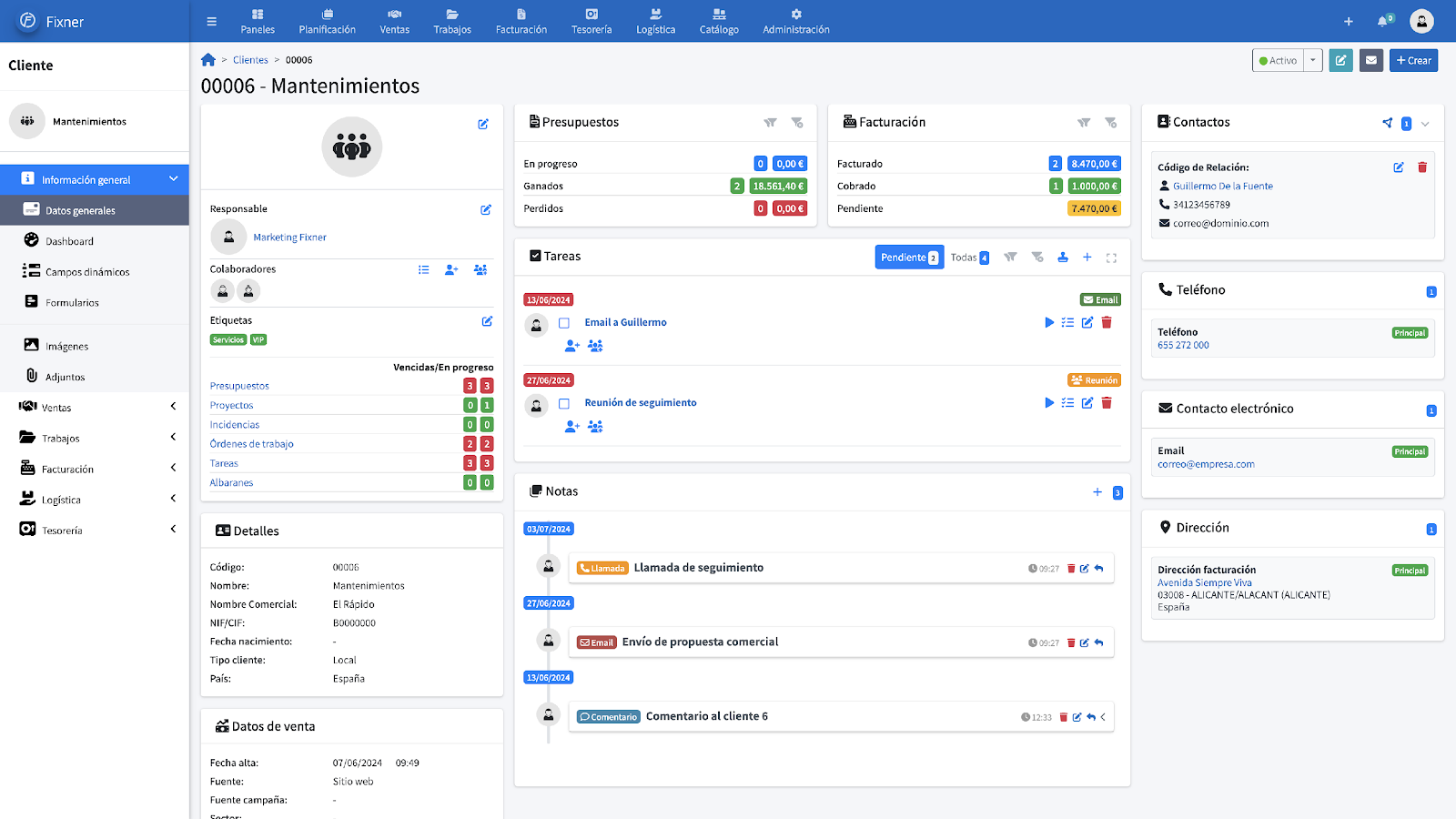
Task: Open the Planificación top menu
Action: click(328, 22)
